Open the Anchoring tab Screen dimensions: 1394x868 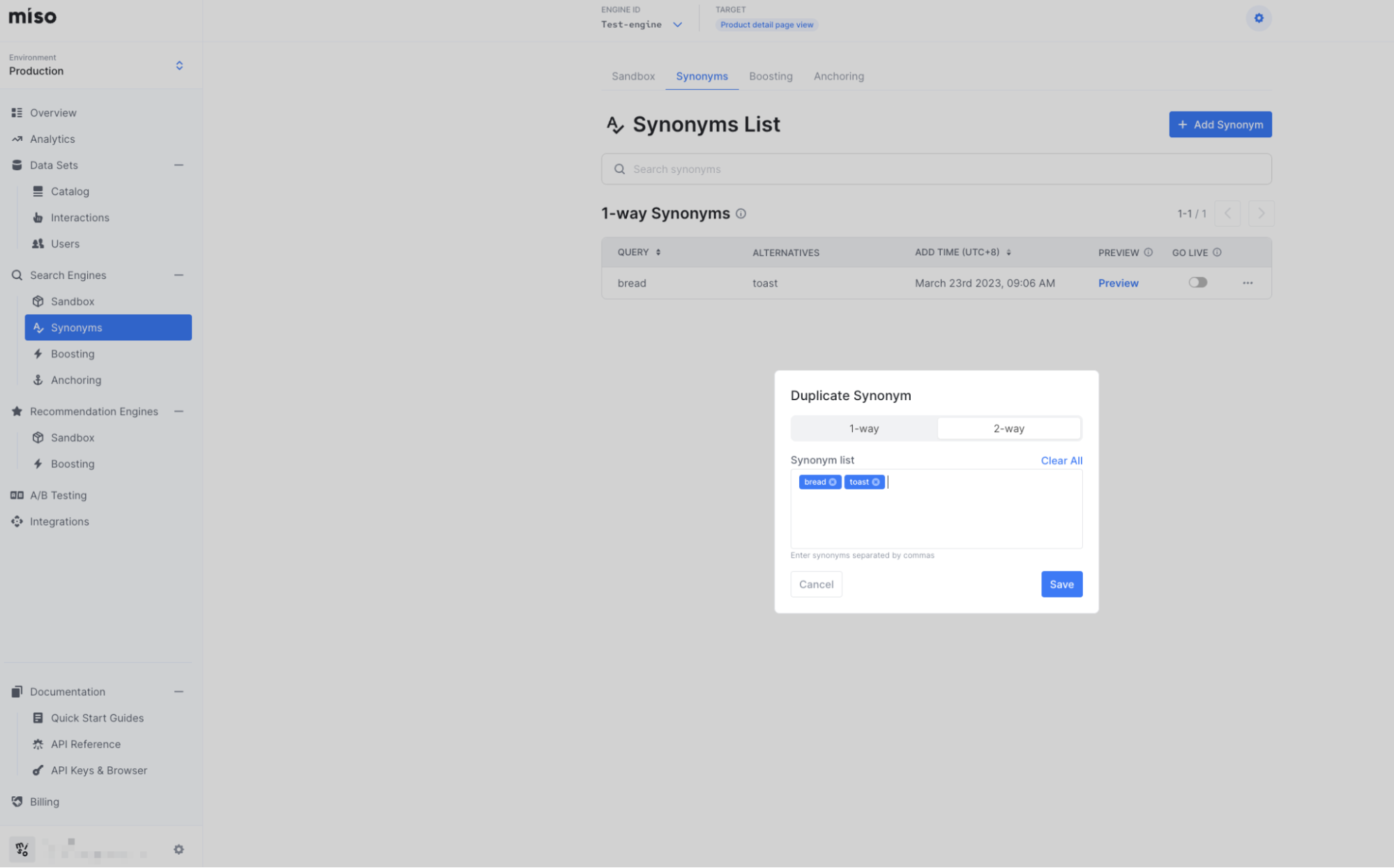[838, 76]
